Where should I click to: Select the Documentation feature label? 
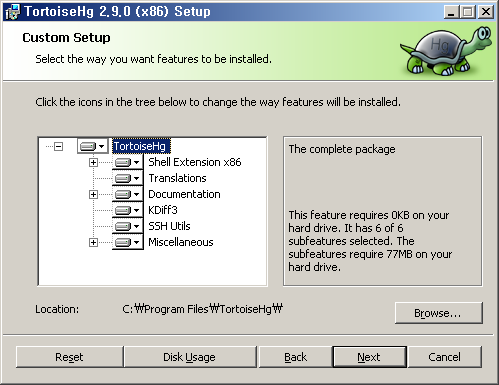(184, 194)
